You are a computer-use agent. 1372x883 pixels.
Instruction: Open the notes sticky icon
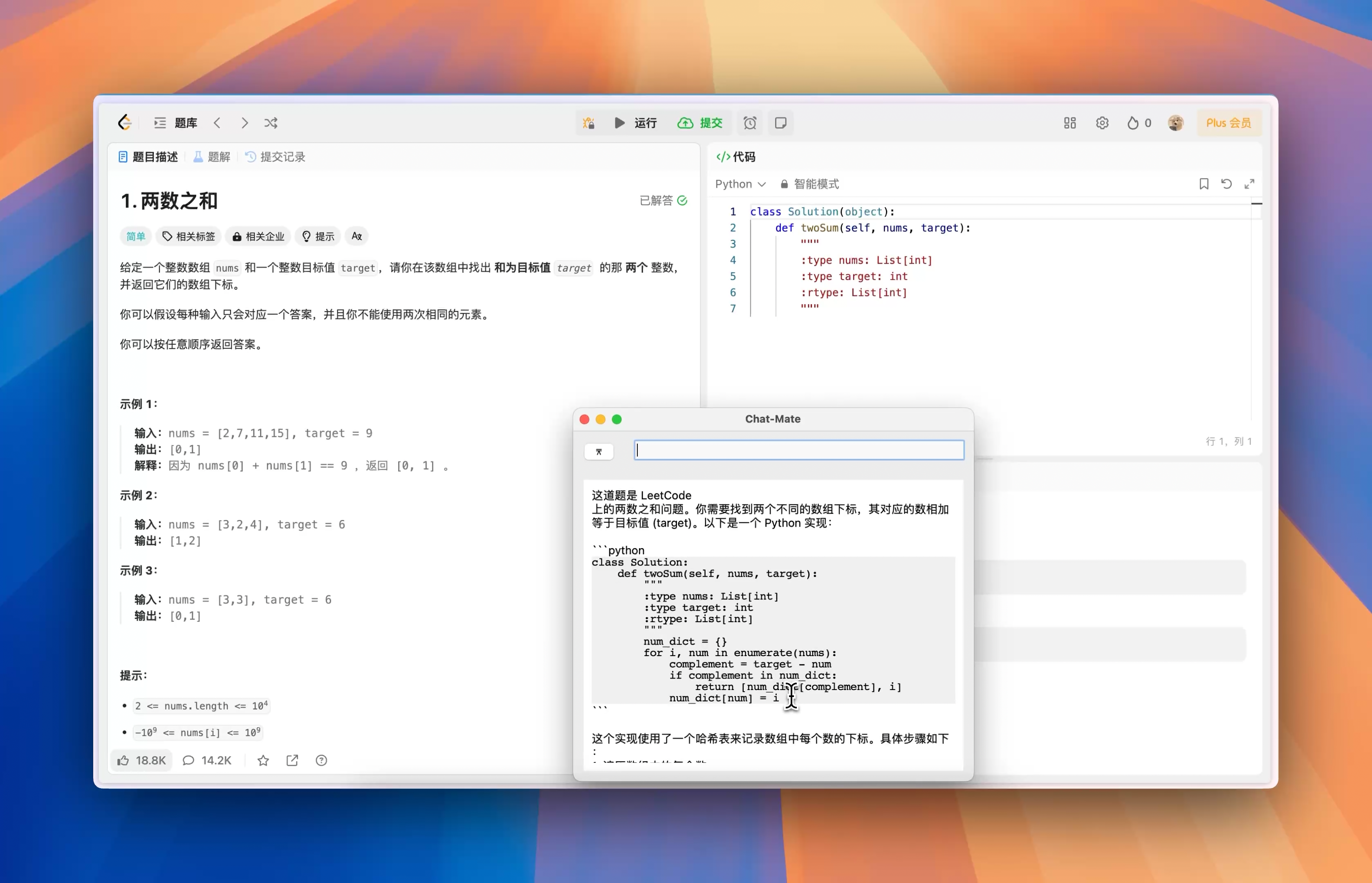(x=780, y=123)
